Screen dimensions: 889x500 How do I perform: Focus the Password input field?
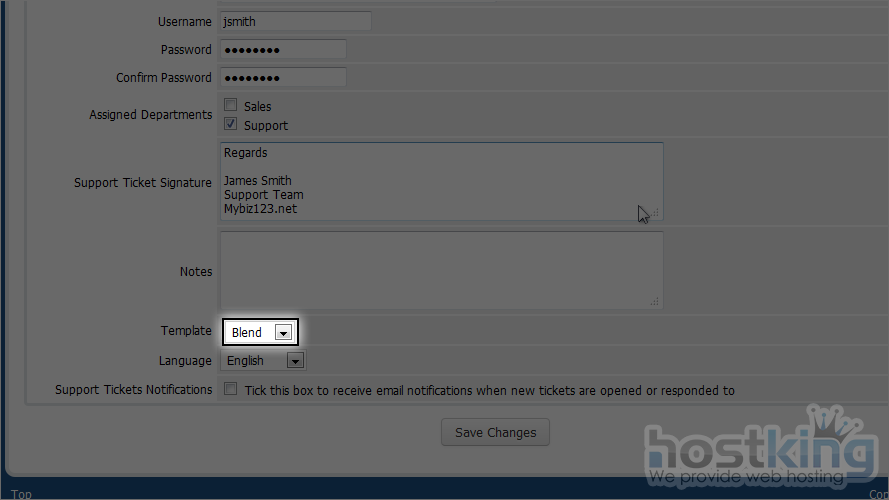pos(283,49)
